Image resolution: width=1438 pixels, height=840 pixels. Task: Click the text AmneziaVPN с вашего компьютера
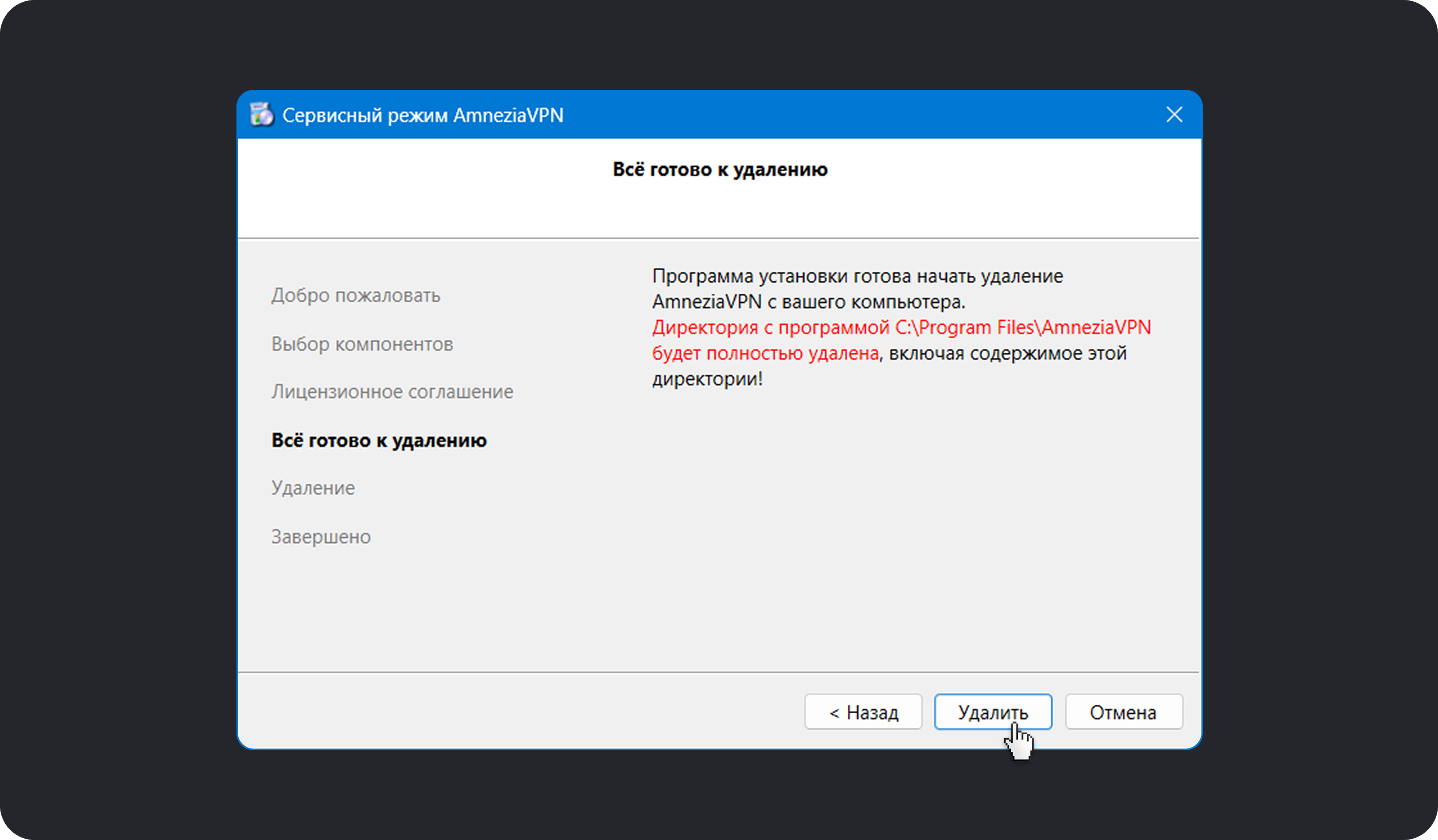tap(808, 302)
